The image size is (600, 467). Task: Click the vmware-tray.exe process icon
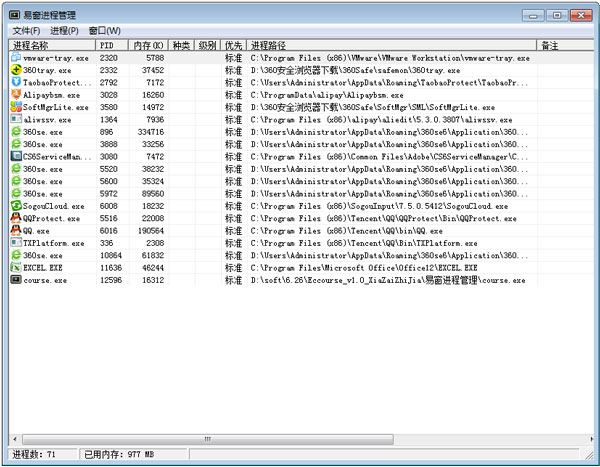point(16,57)
